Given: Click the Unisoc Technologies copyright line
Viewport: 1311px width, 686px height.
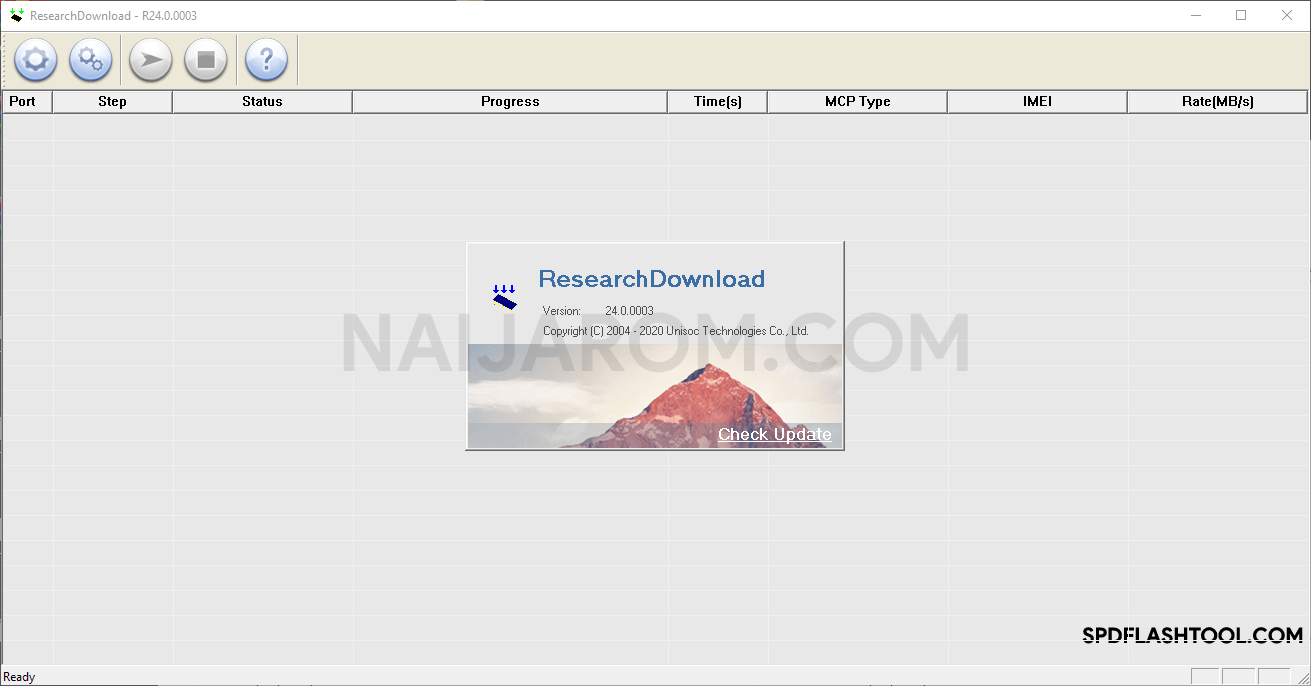Looking at the screenshot, I should point(676,331).
